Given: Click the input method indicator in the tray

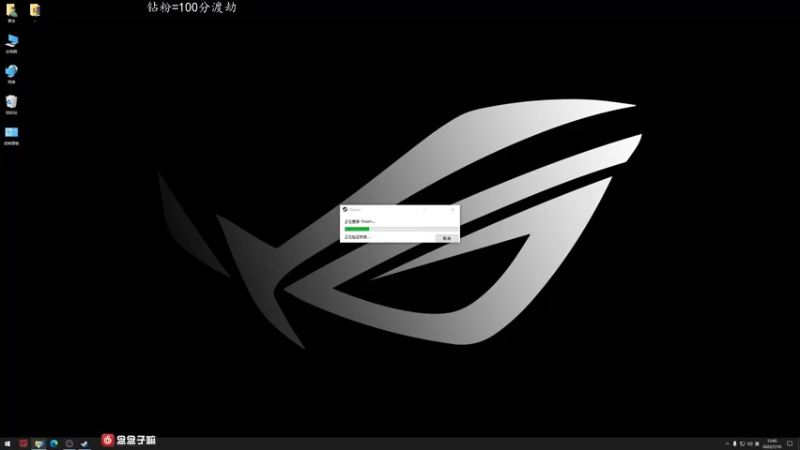Looking at the screenshot, I should point(757,444).
